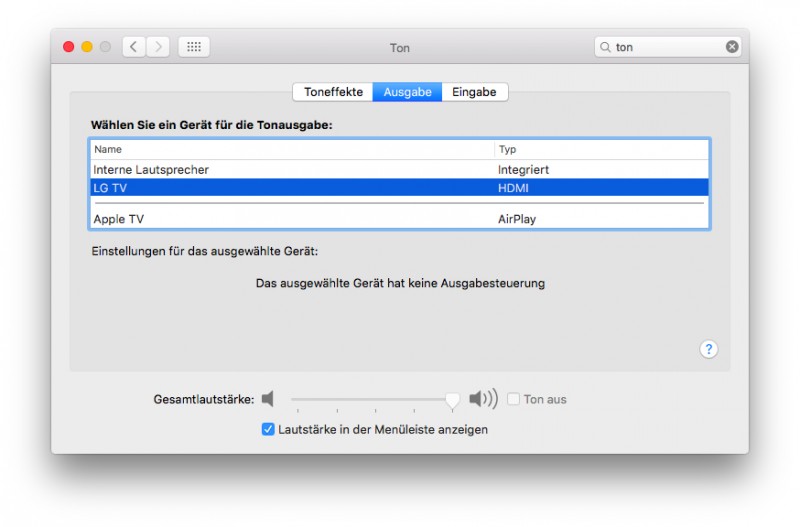The height and width of the screenshot is (527, 800).
Task: Show all preferences grid icon
Action: (194, 47)
